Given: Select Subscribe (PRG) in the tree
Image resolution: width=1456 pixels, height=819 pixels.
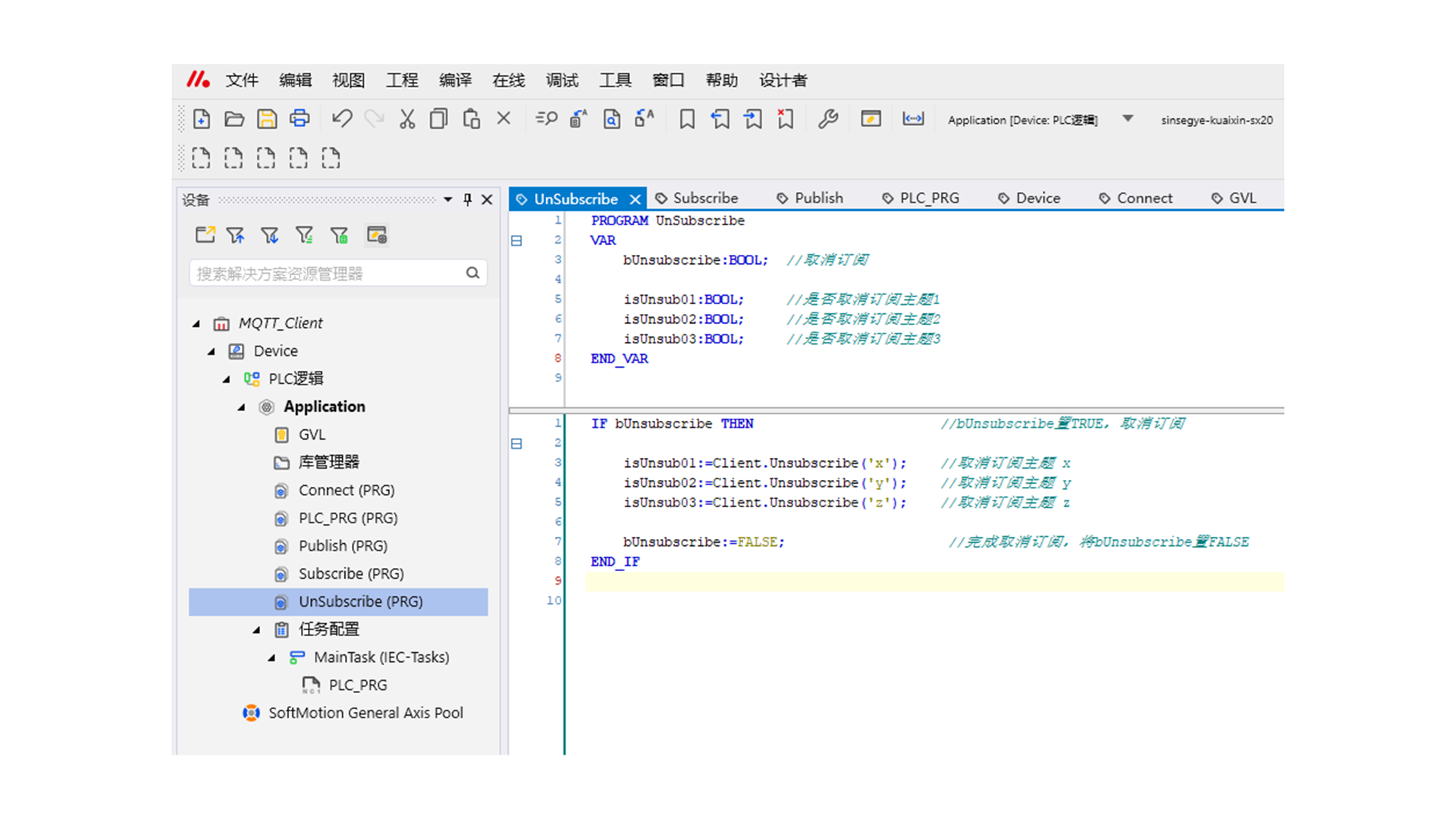Looking at the screenshot, I should tap(351, 574).
